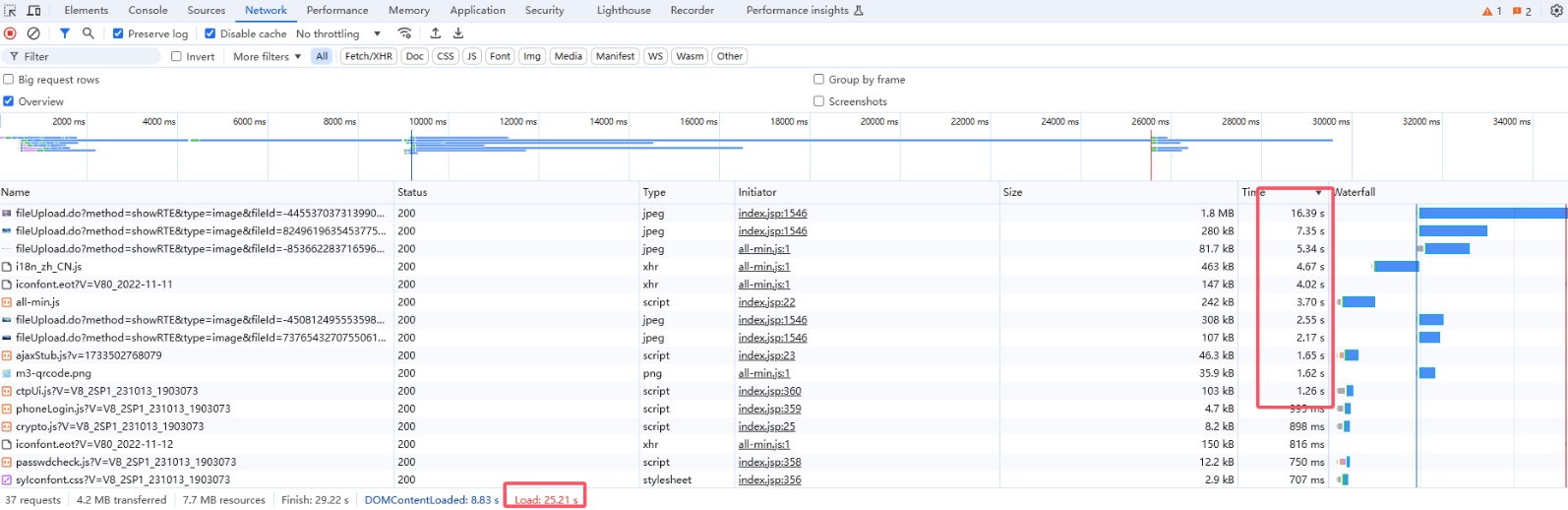1568x510 pixels.
Task: Open network conditions Wi-Fi icon
Action: point(404,33)
